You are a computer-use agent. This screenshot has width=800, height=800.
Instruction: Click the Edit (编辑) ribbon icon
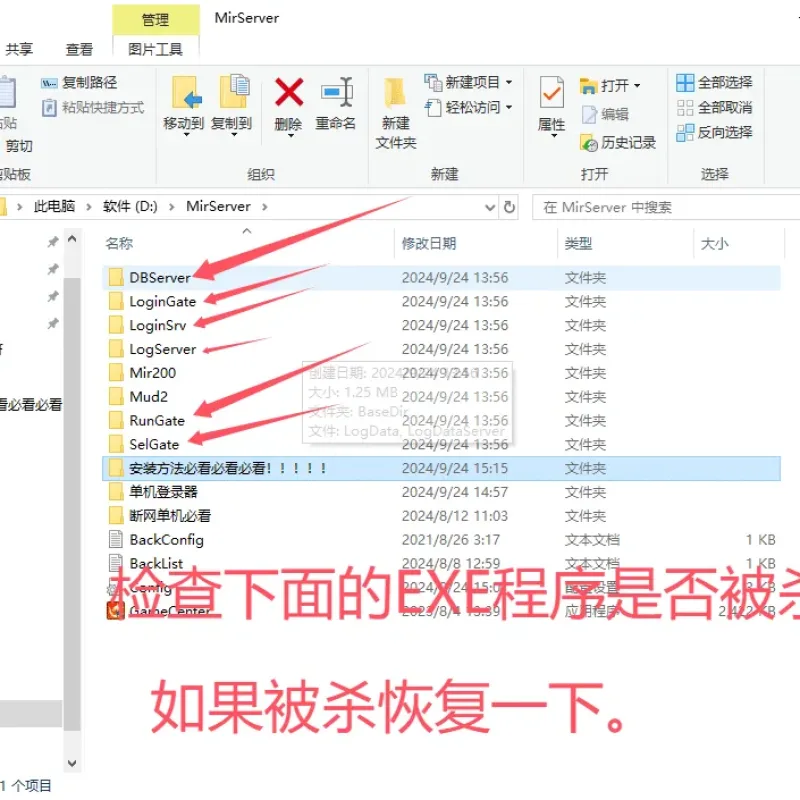(x=589, y=114)
